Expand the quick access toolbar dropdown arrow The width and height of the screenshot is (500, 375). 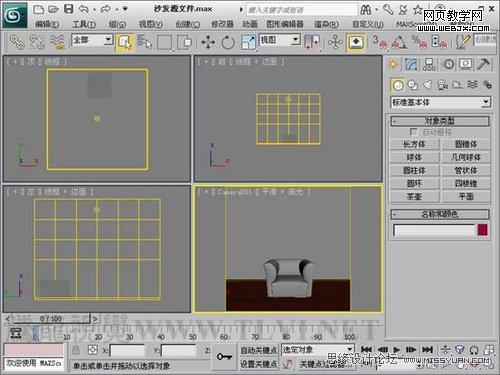click(x=125, y=9)
